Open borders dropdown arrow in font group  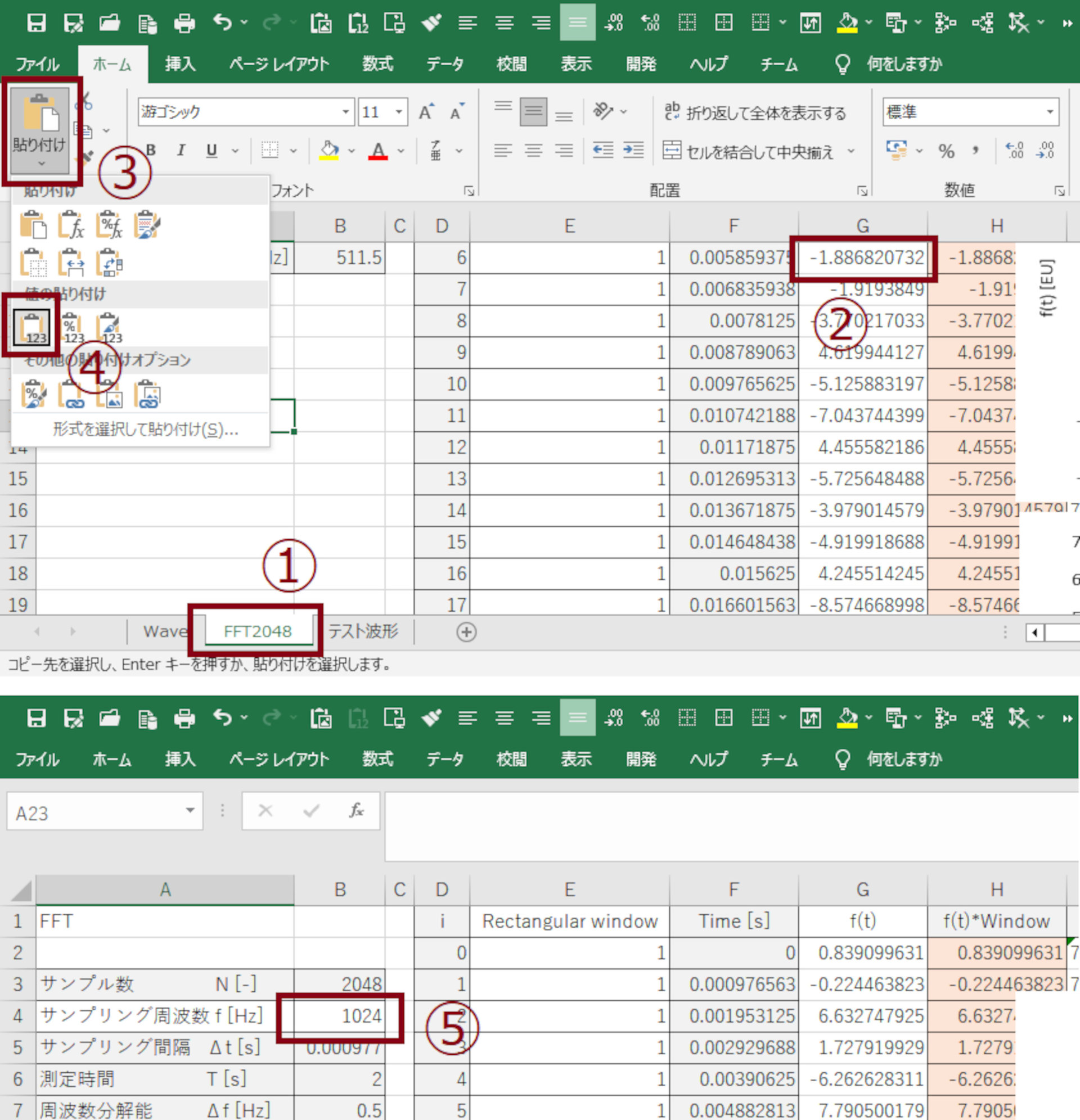click(293, 151)
